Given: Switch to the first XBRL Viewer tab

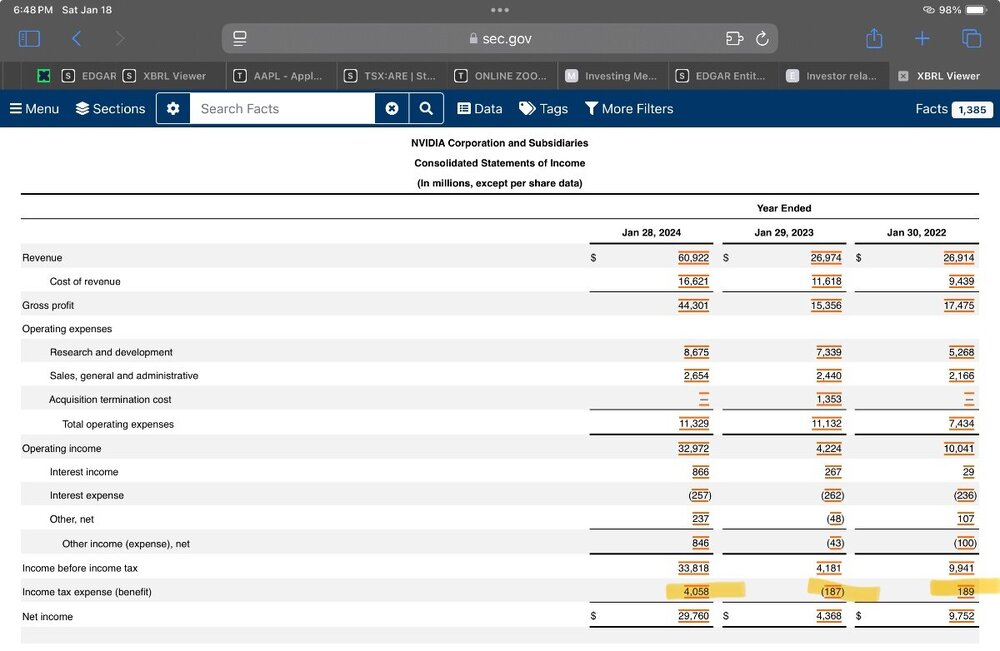Looking at the screenshot, I should (165, 76).
